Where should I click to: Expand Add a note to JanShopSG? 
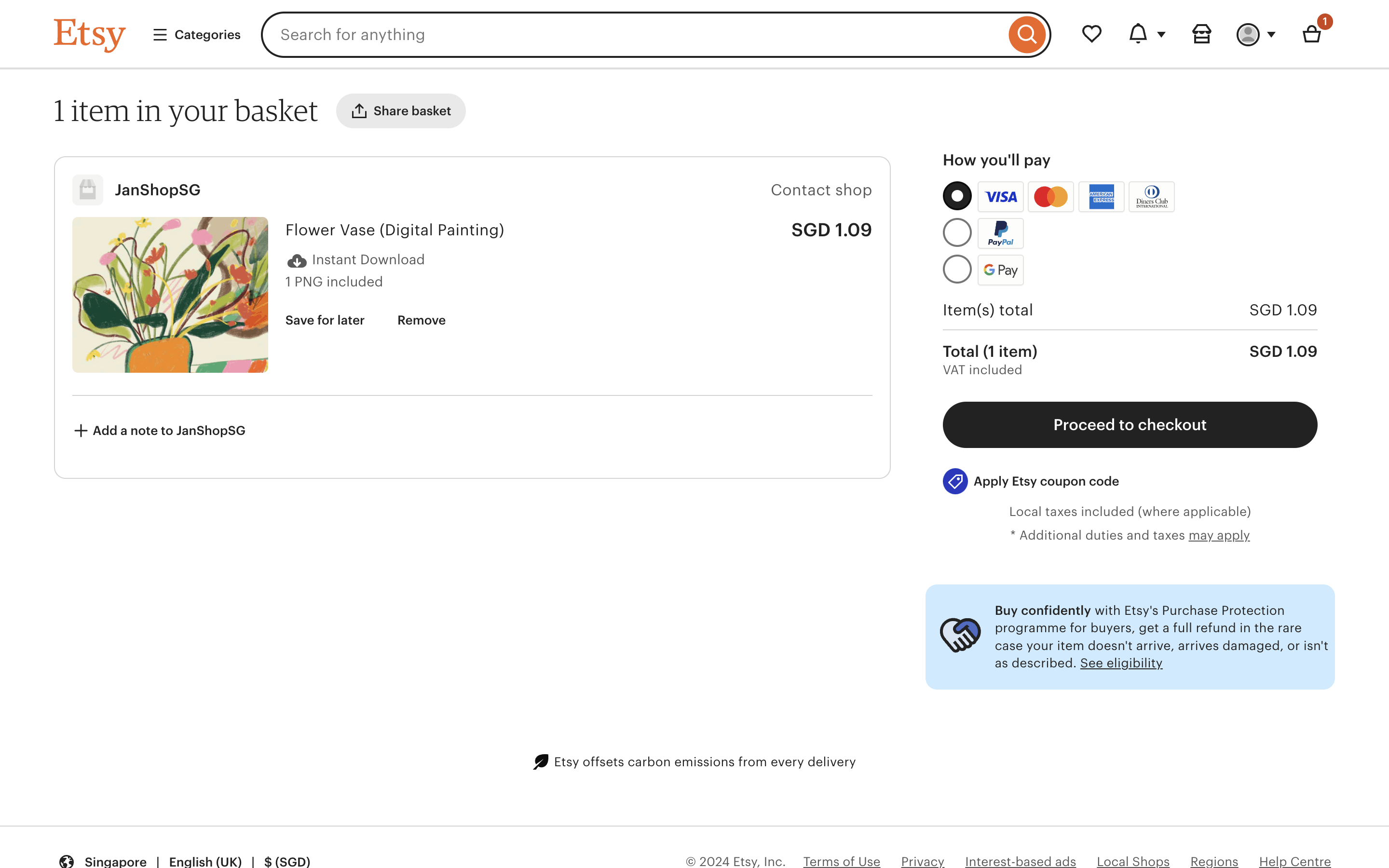[x=160, y=431]
